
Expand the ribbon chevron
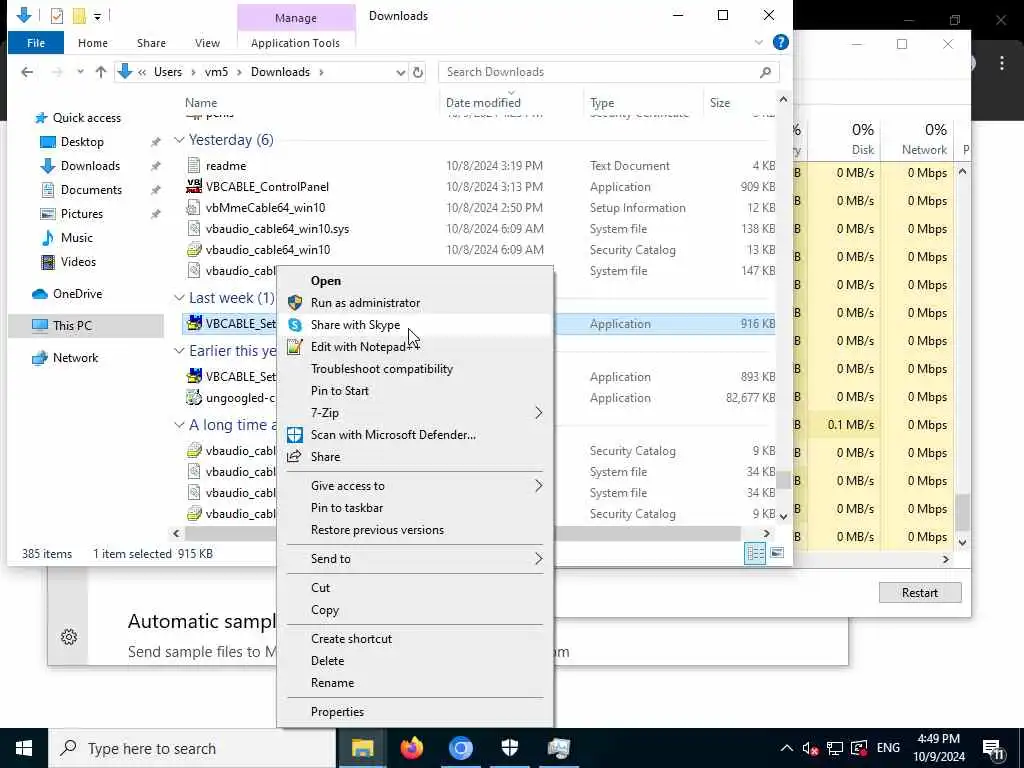pos(758,42)
